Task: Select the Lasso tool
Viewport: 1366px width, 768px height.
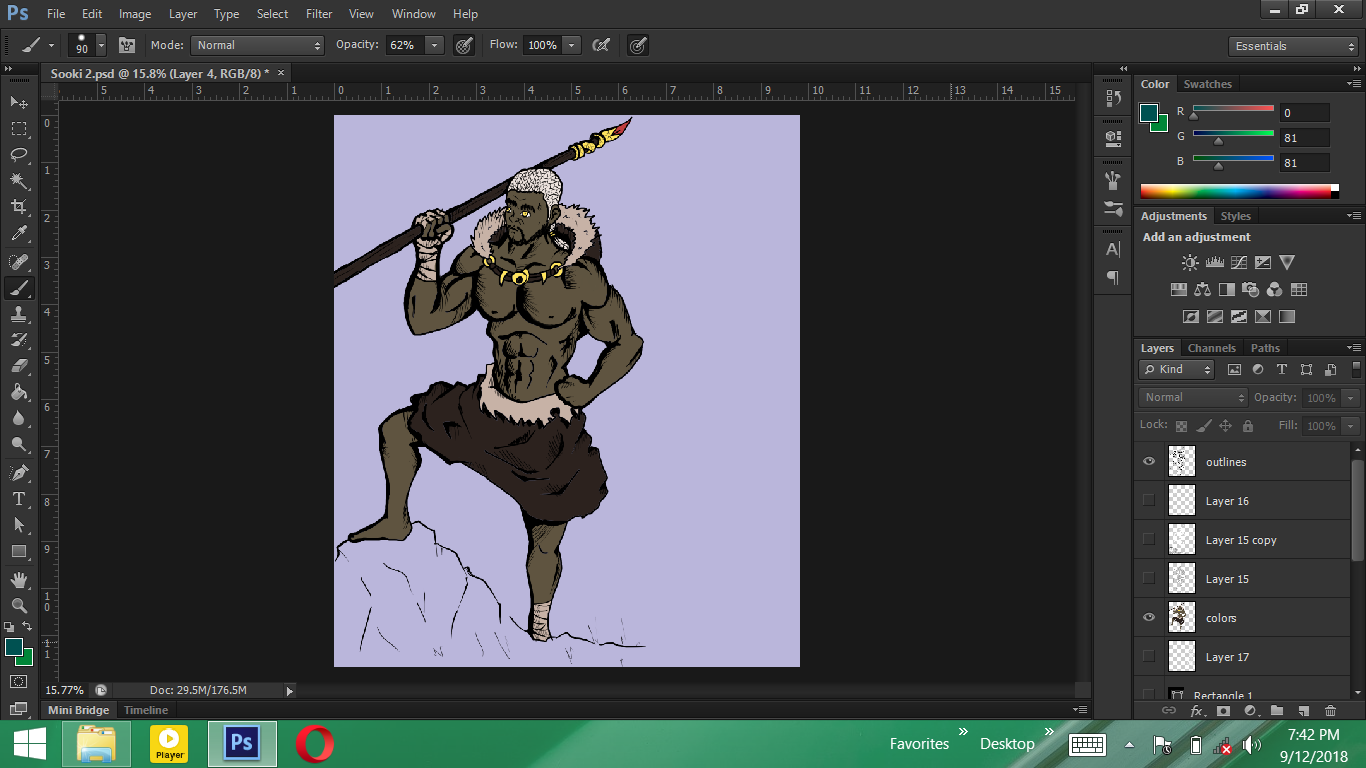Action: pos(19,154)
